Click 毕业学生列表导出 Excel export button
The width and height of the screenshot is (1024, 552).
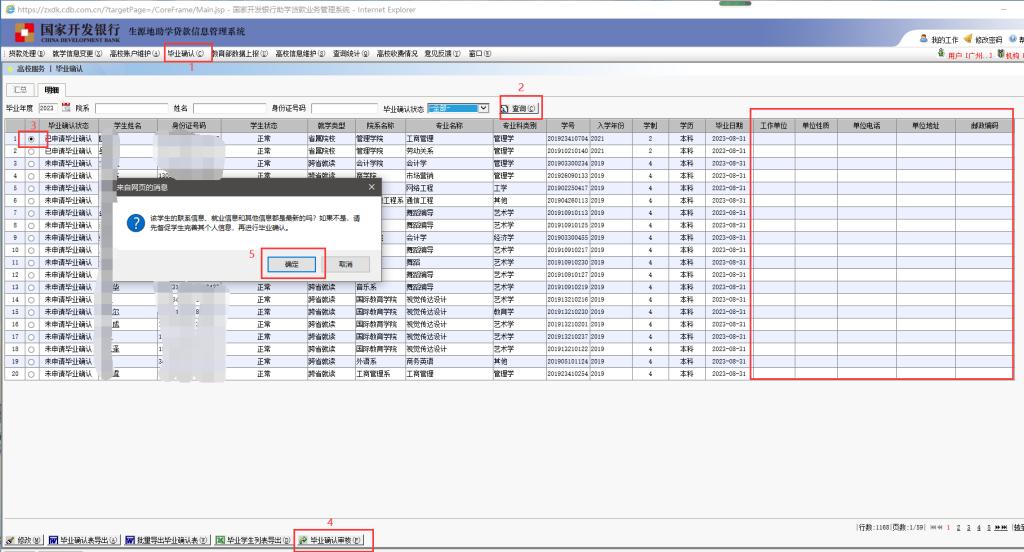254,540
